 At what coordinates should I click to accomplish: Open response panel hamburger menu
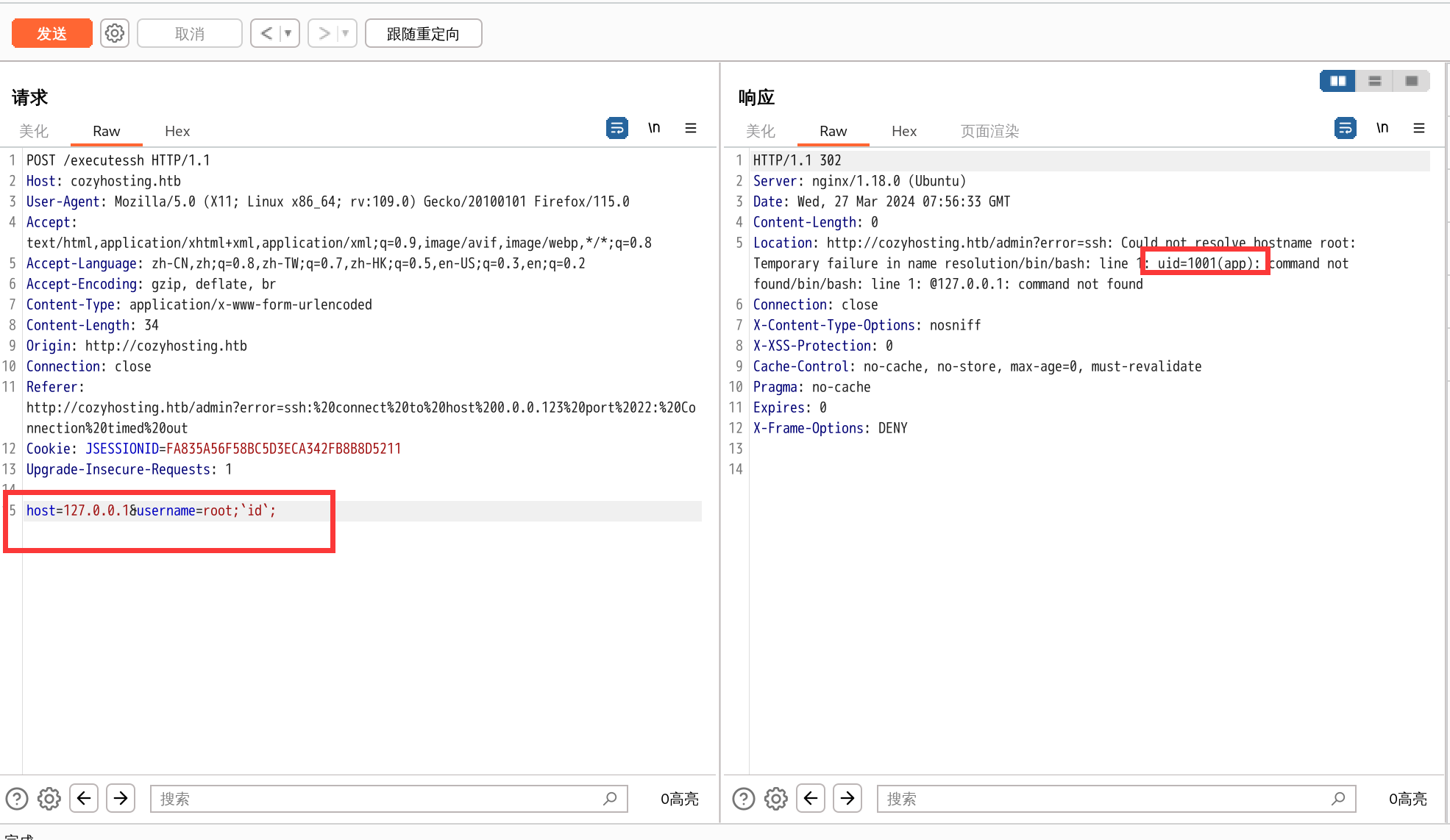tap(1419, 128)
